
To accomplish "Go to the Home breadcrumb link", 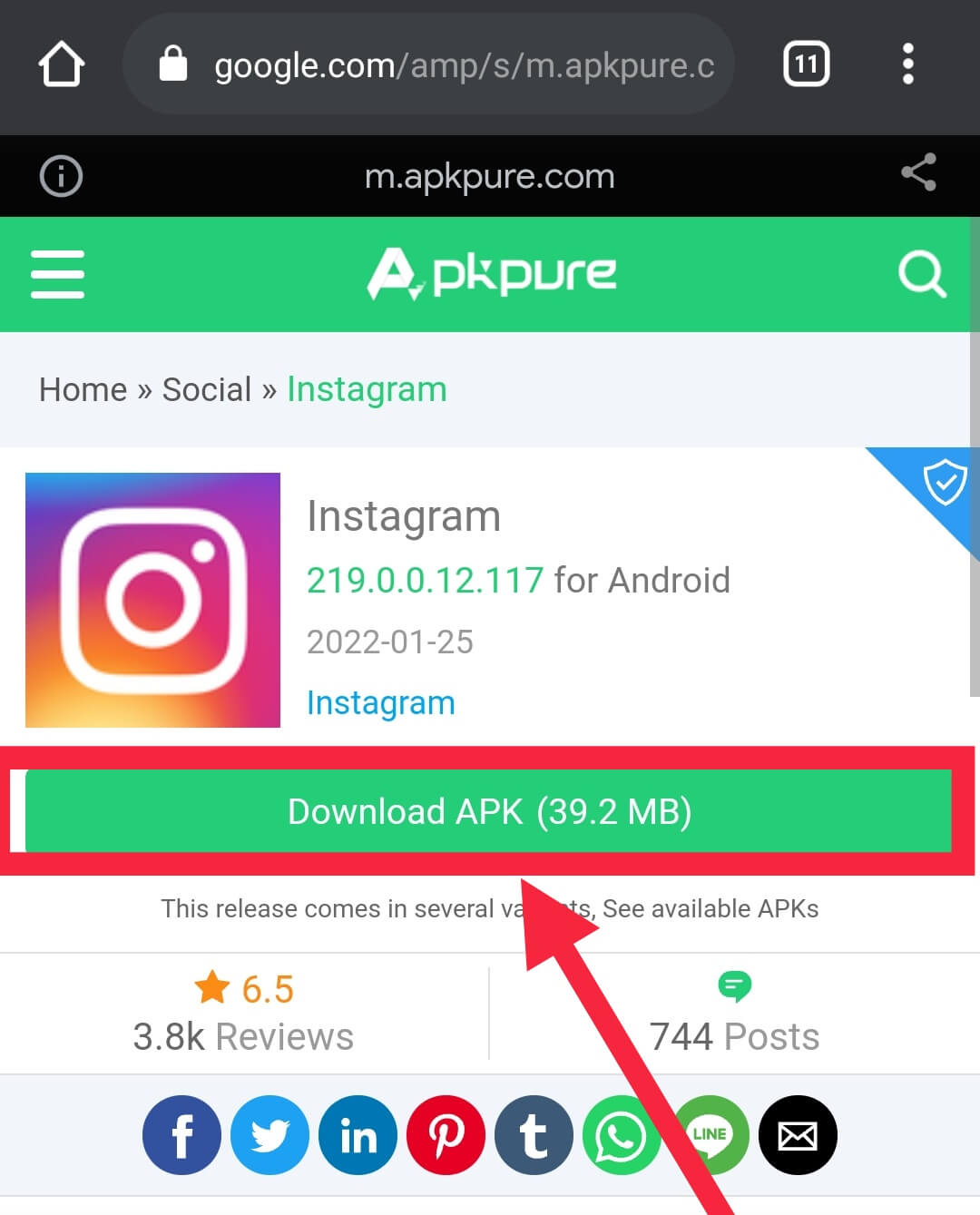I will coord(83,390).
